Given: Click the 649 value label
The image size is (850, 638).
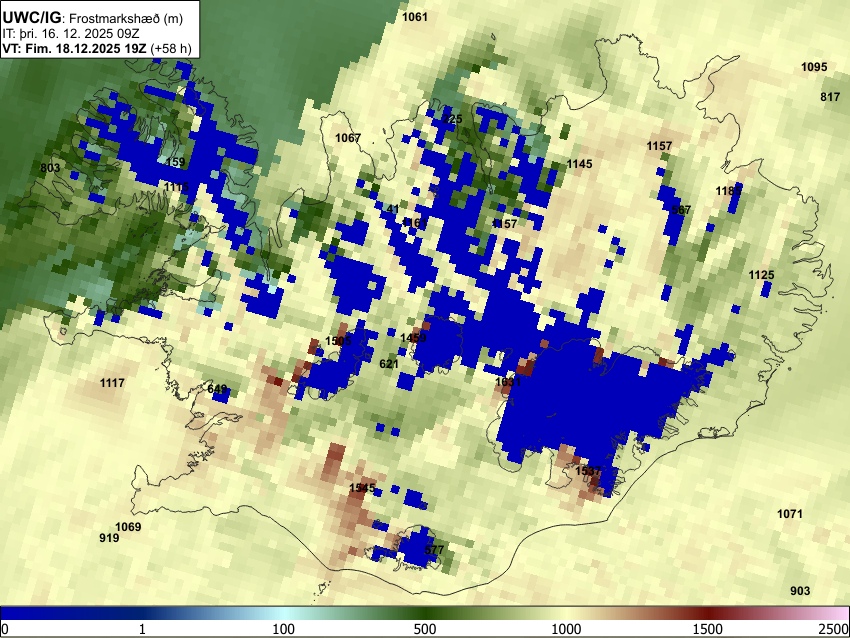Looking at the screenshot, I should pos(217,389).
